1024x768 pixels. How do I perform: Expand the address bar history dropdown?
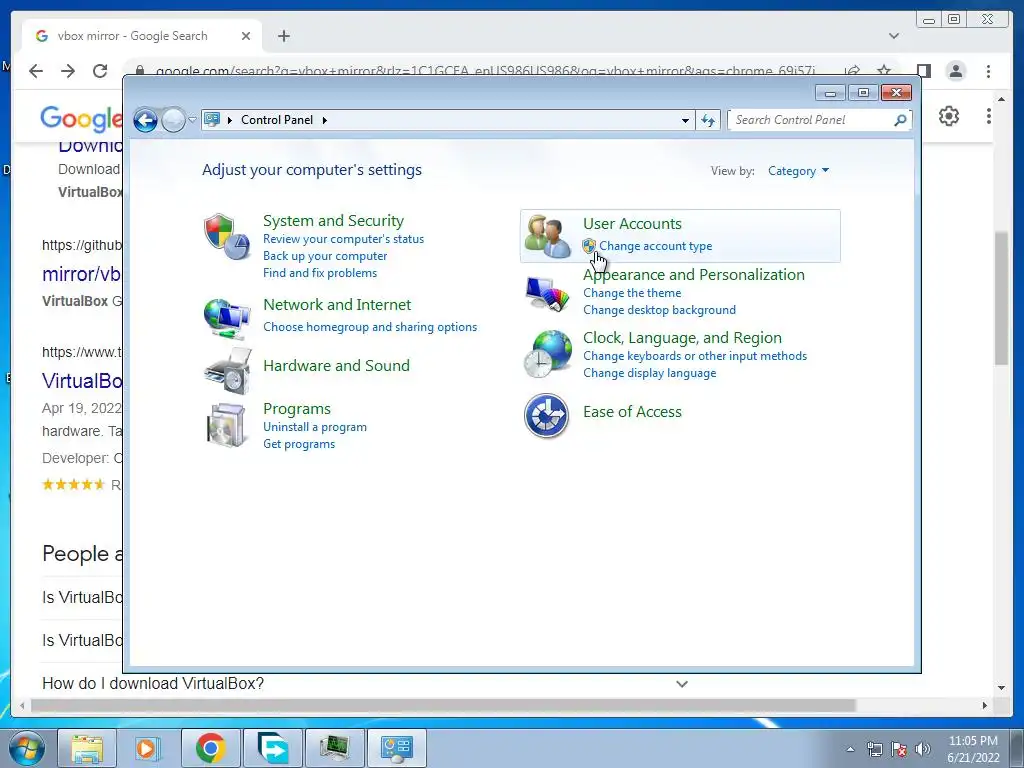[685, 120]
